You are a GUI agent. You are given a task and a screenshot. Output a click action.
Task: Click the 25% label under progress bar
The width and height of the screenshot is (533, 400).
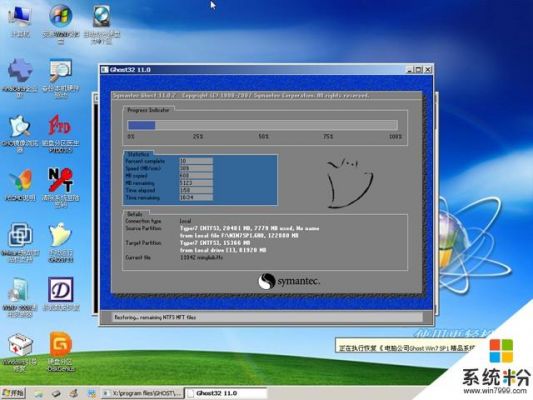pyautogui.click(x=198, y=136)
